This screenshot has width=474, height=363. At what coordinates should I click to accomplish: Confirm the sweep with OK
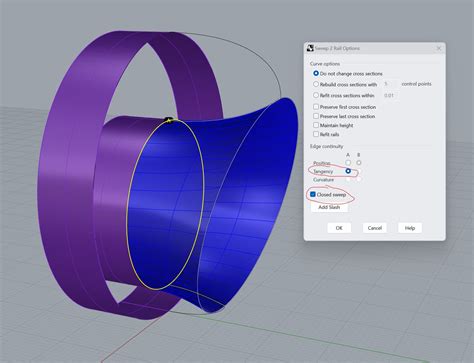pyautogui.click(x=339, y=228)
